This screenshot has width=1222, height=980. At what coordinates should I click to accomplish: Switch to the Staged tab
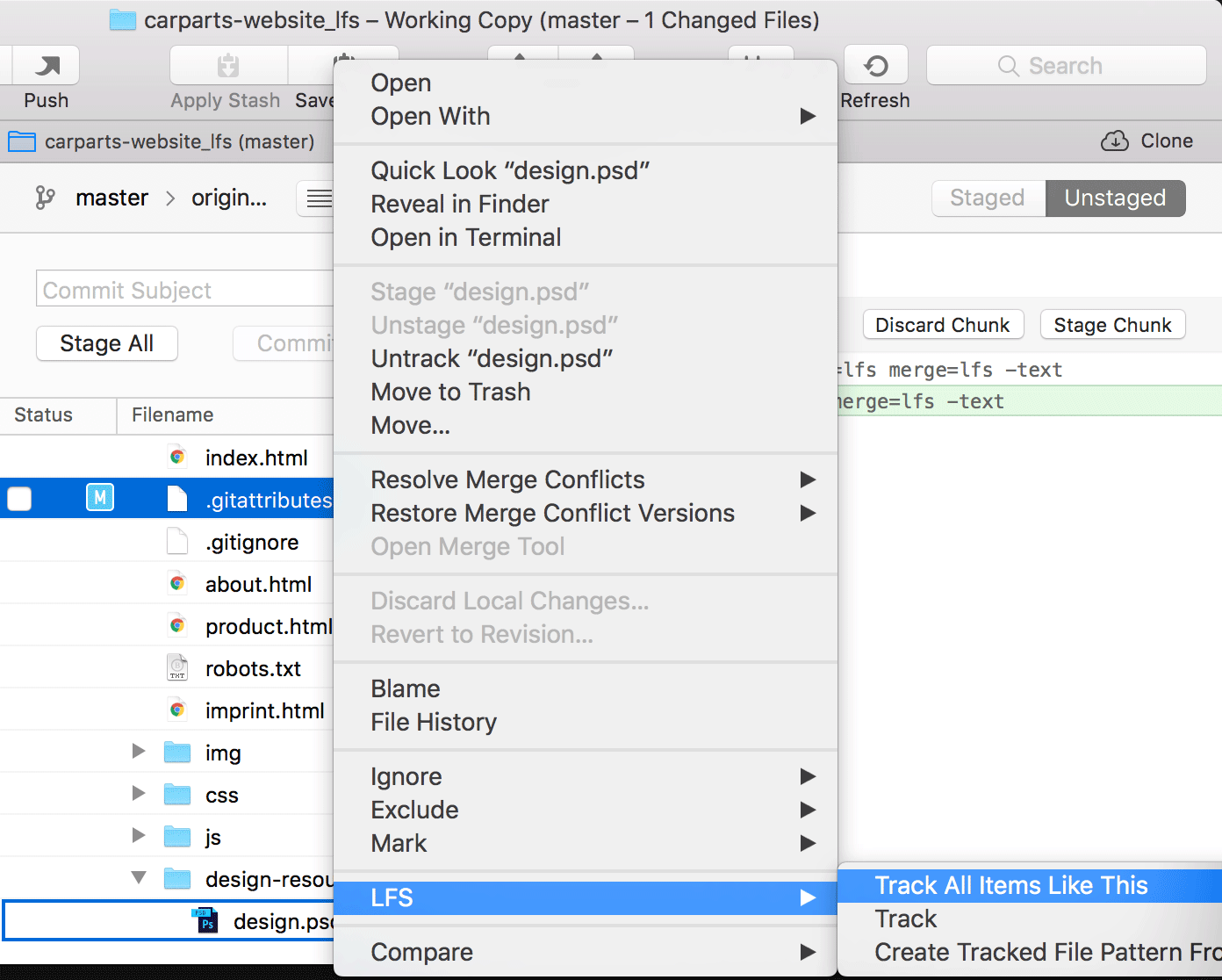coord(987,198)
